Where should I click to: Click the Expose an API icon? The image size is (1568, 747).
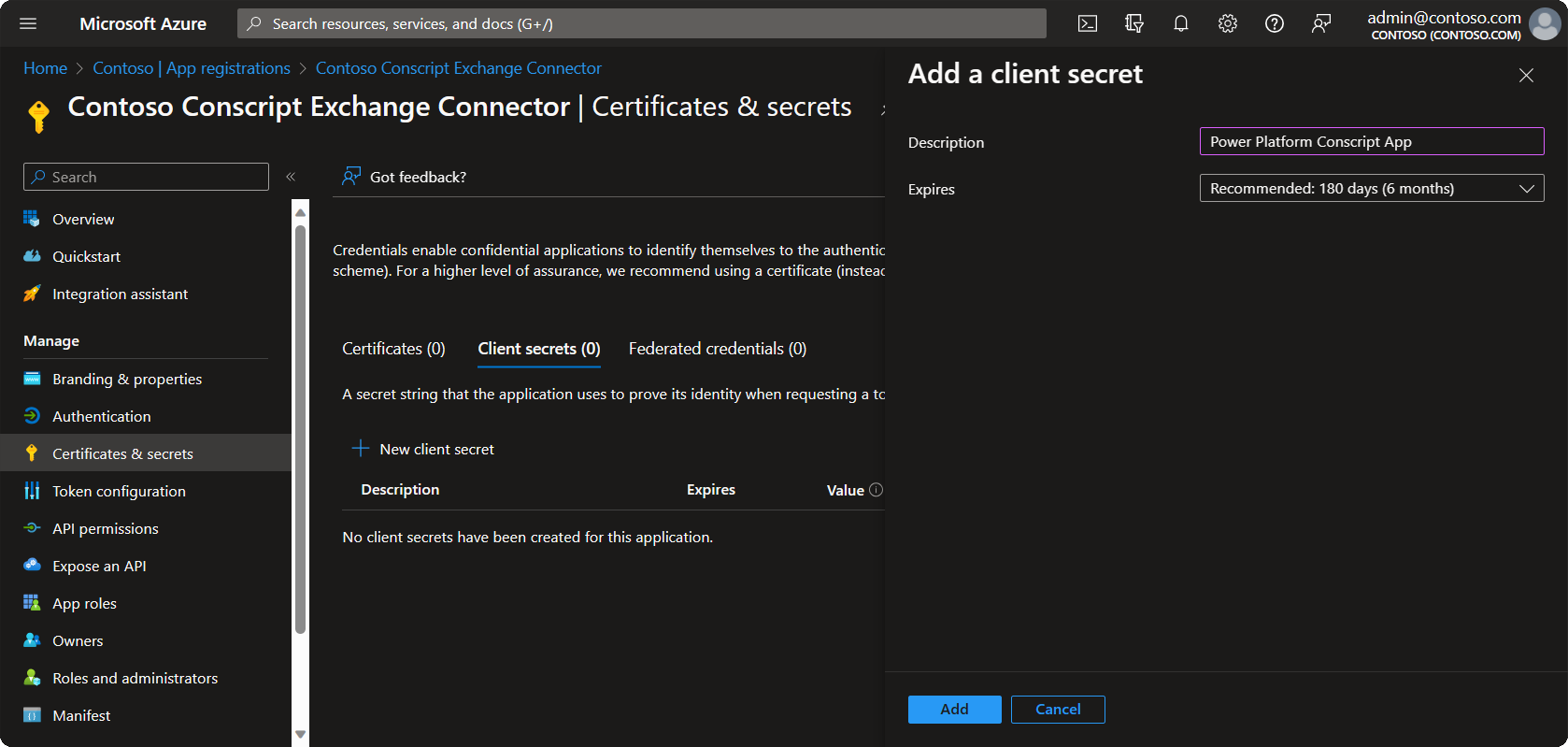tap(32, 566)
